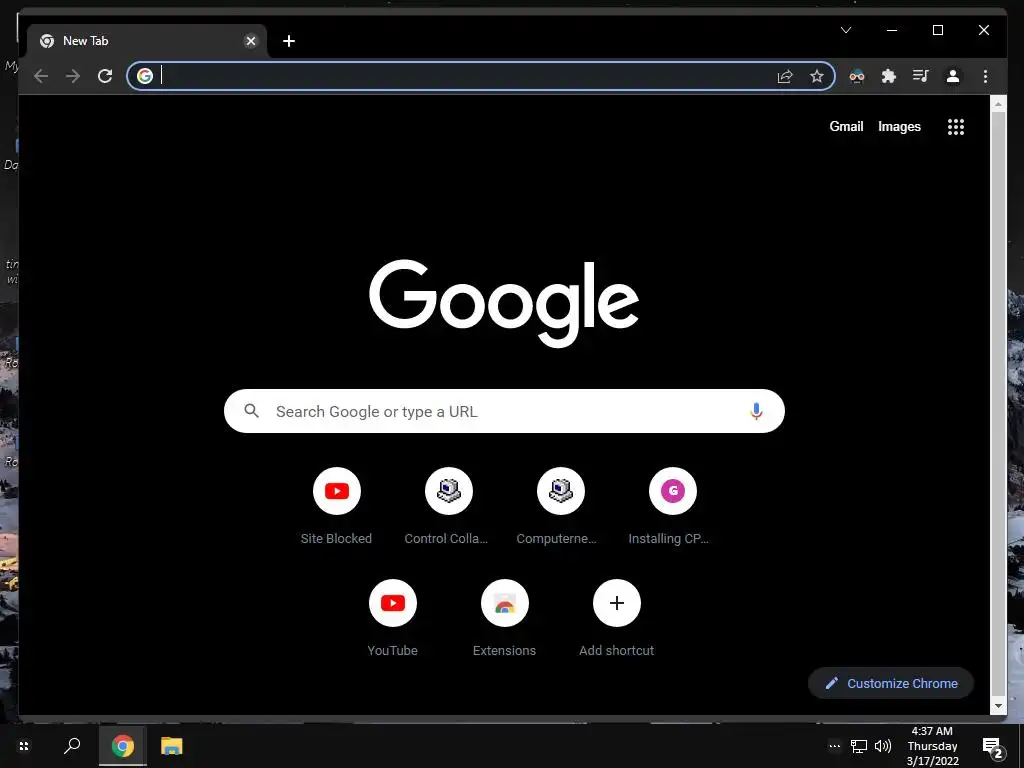Start voice search with microphone

[756, 411]
